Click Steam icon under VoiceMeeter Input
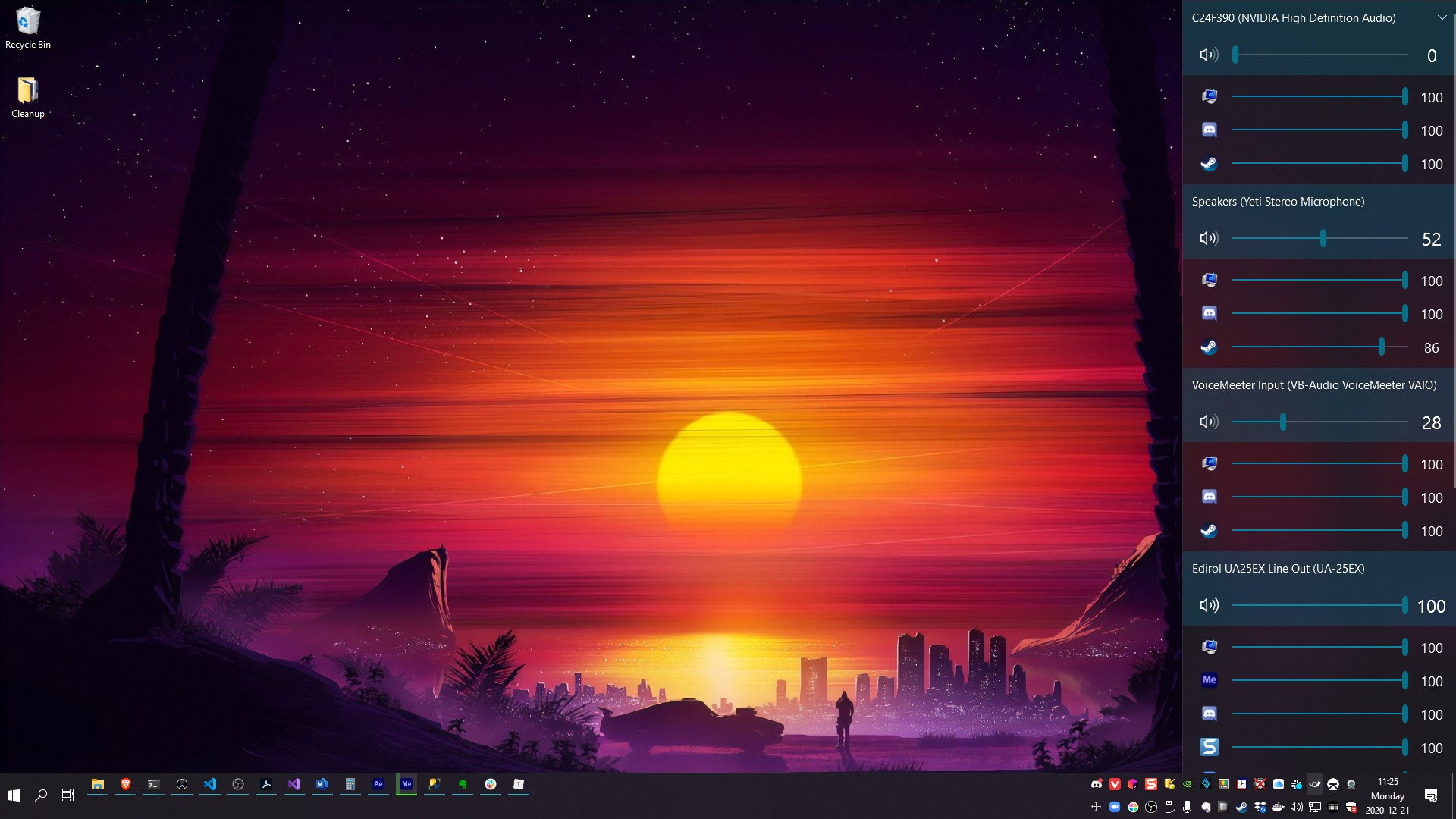 [x=1209, y=530]
